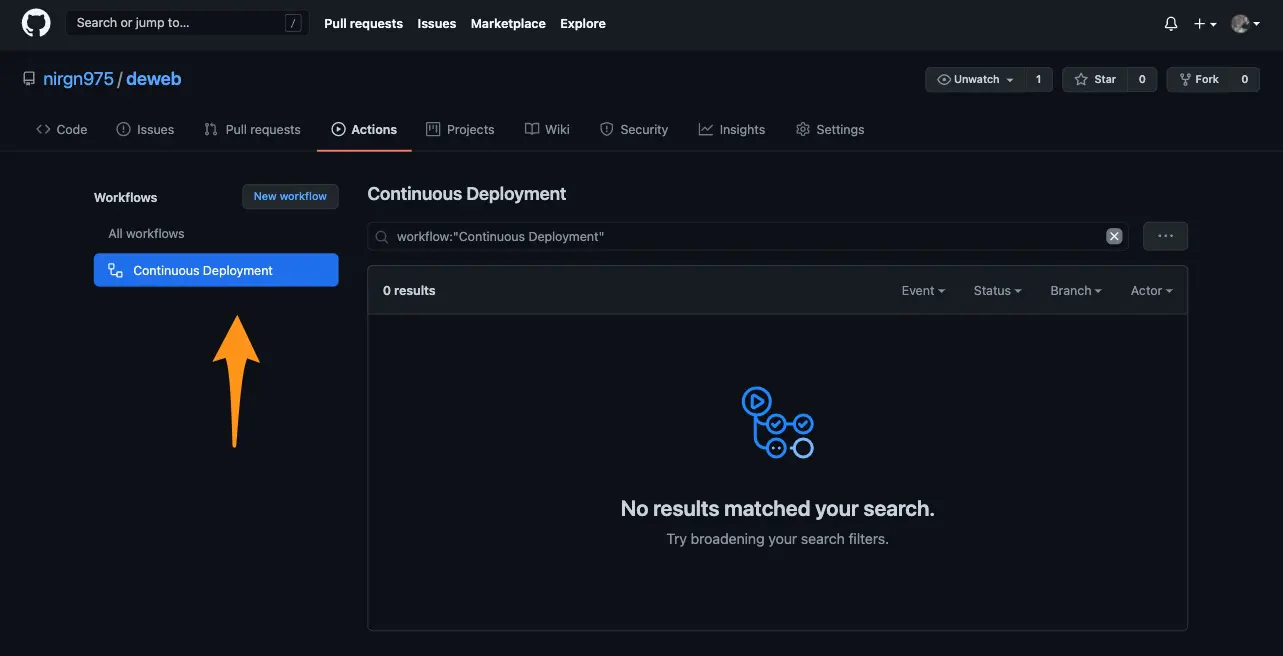
Task: Click the shield icon on the Security tab
Action: [x=606, y=129]
